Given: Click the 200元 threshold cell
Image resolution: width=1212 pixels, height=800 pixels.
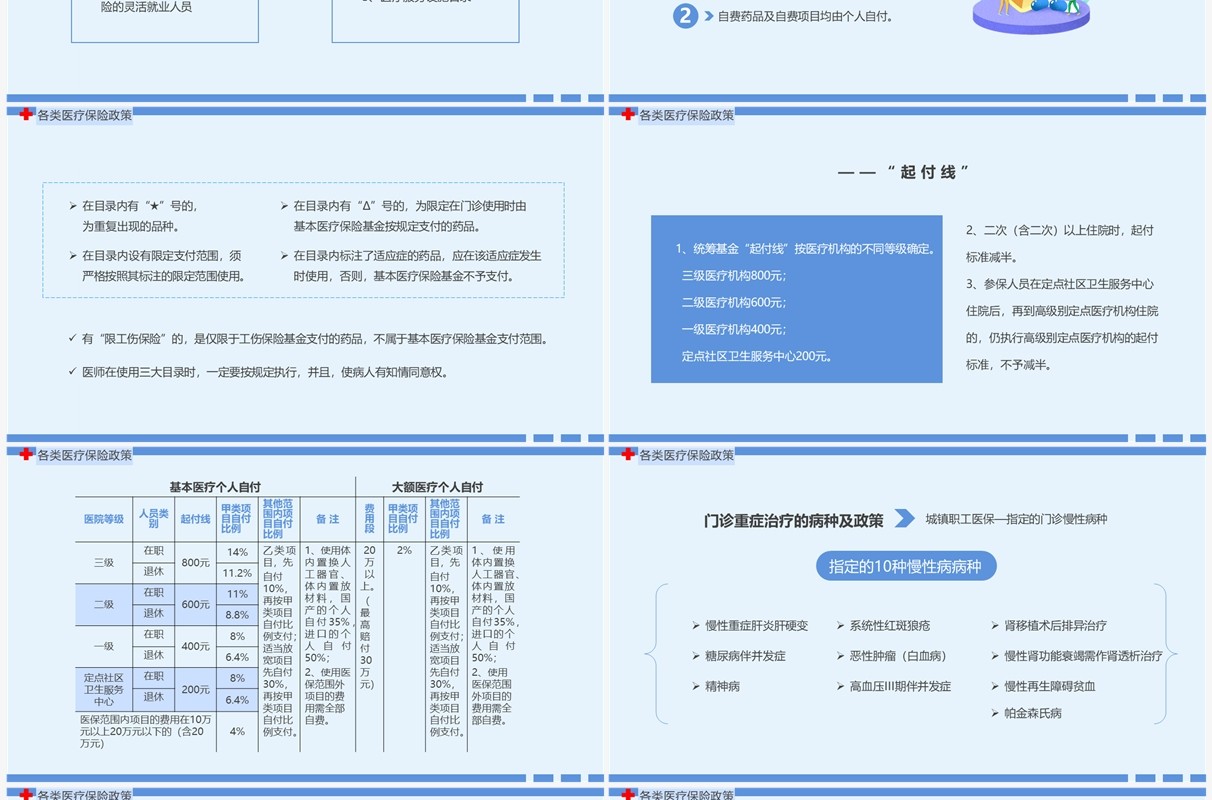Looking at the screenshot, I should [x=195, y=690].
